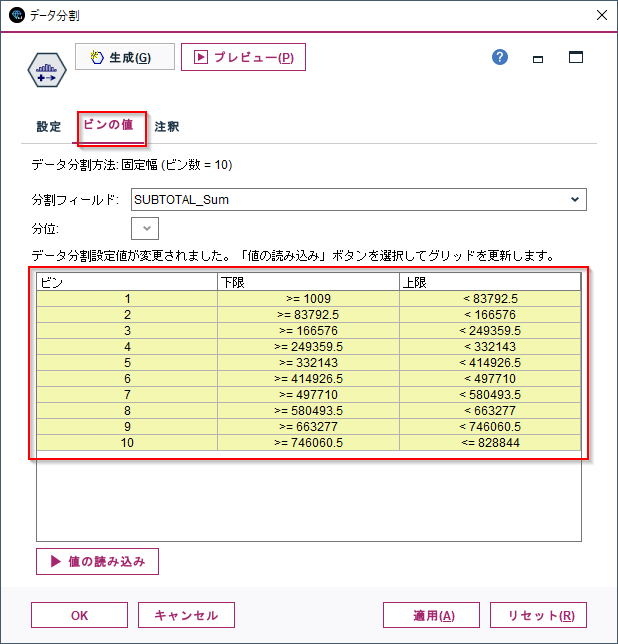
Task: Click the キャンセル button
Action: 186,615
